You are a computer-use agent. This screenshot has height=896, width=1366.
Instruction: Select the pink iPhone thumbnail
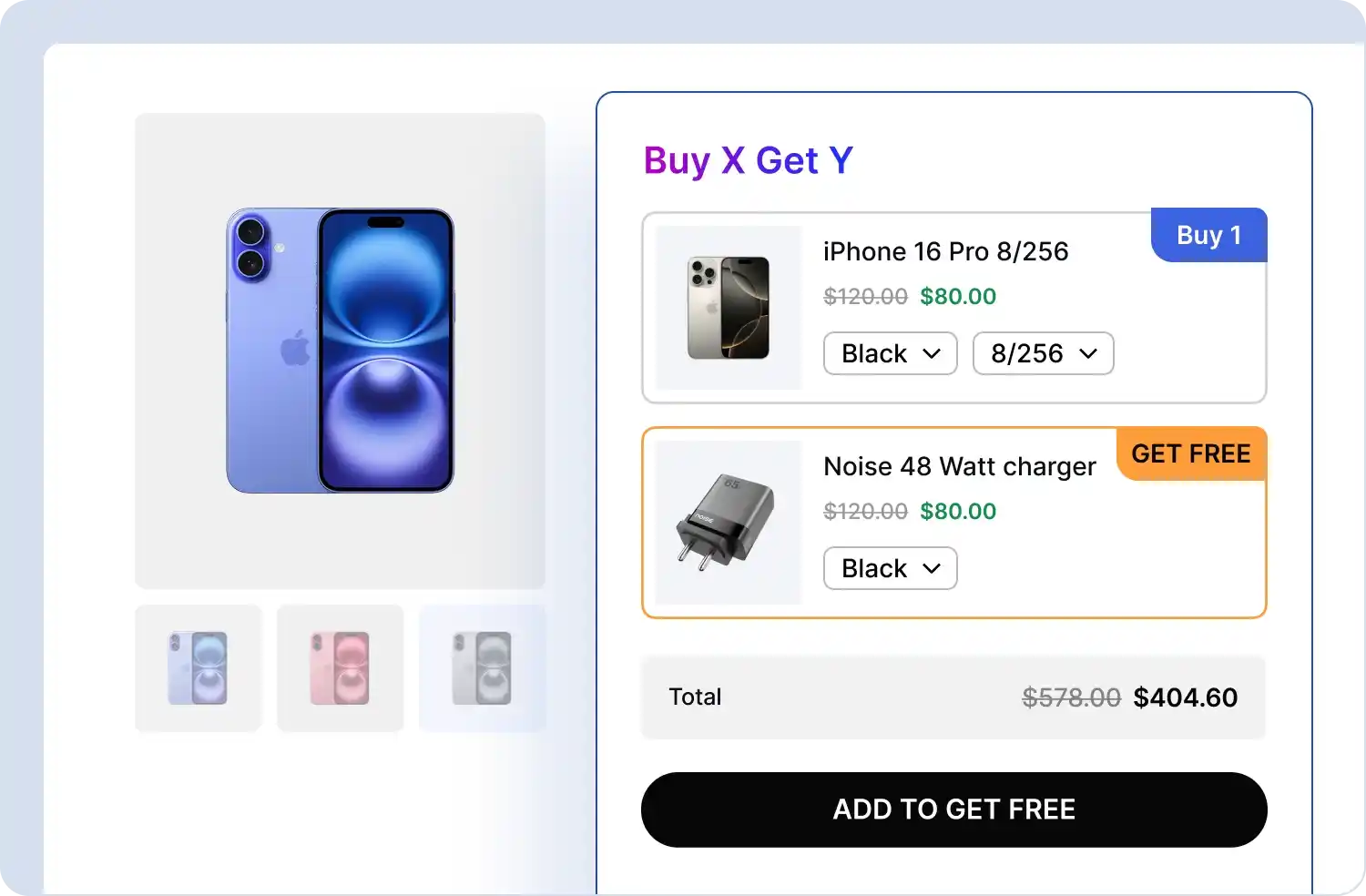pyautogui.click(x=339, y=667)
